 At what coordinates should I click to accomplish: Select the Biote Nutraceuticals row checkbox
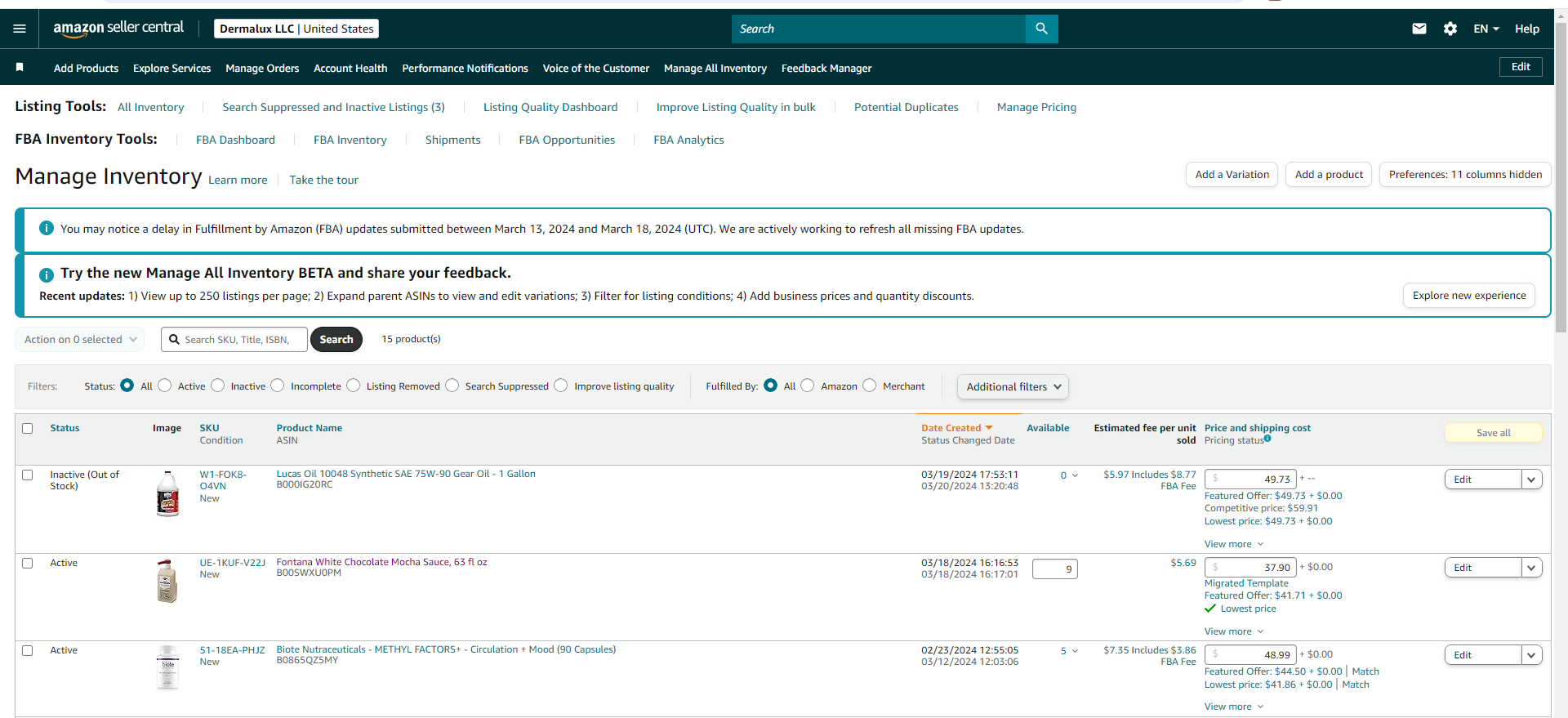coord(28,650)
